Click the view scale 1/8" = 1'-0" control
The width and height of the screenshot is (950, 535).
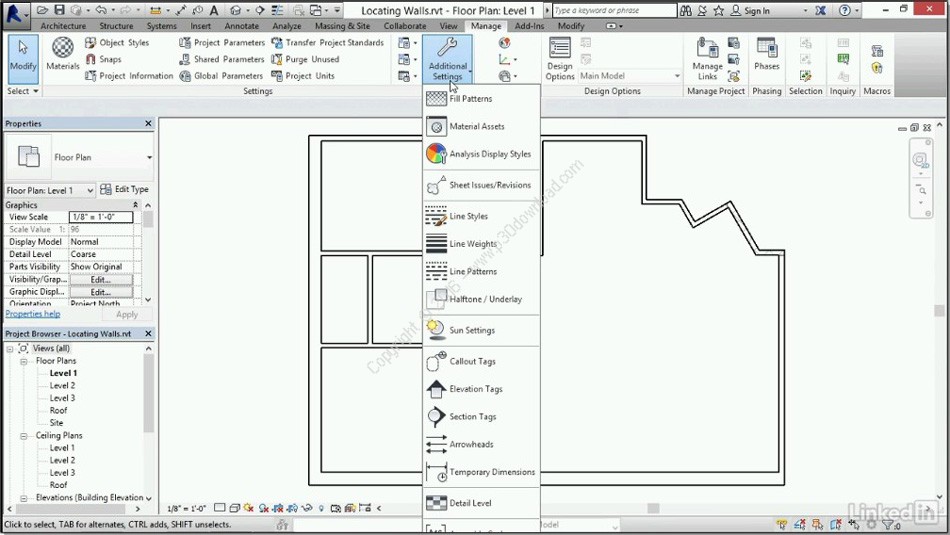[187, 508]
